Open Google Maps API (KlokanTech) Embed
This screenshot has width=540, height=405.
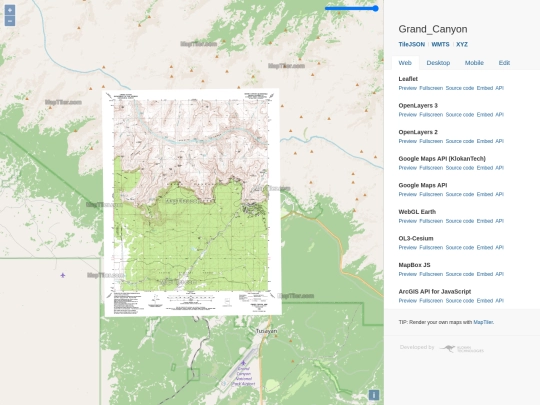click(485, 168)
